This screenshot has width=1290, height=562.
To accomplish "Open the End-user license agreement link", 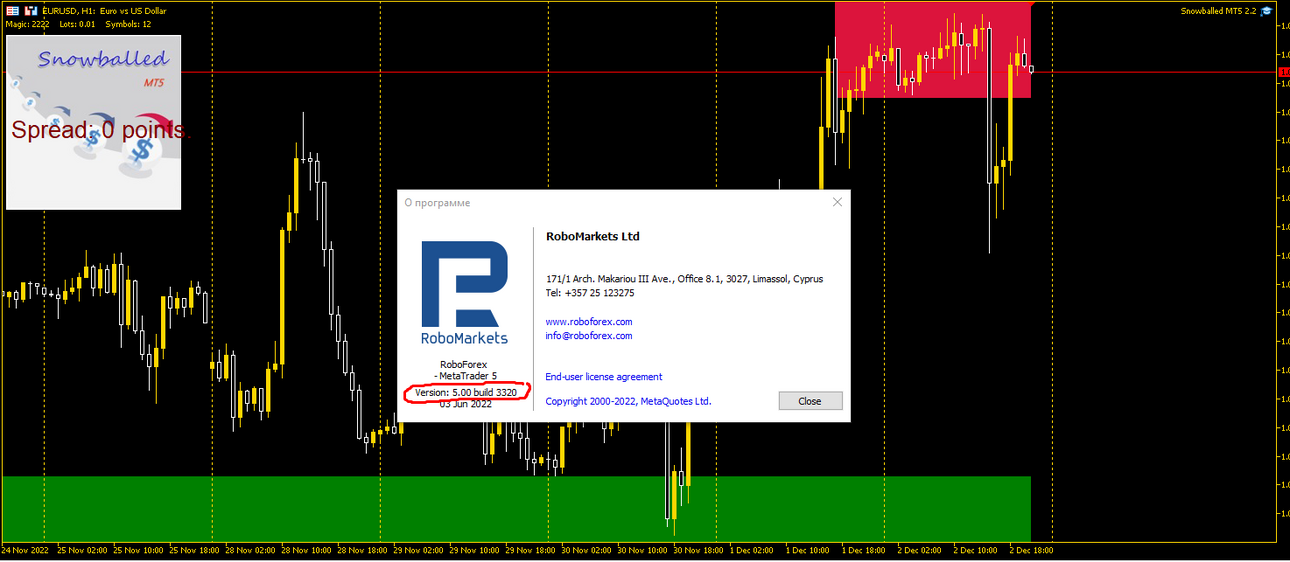I will [604, 377].
